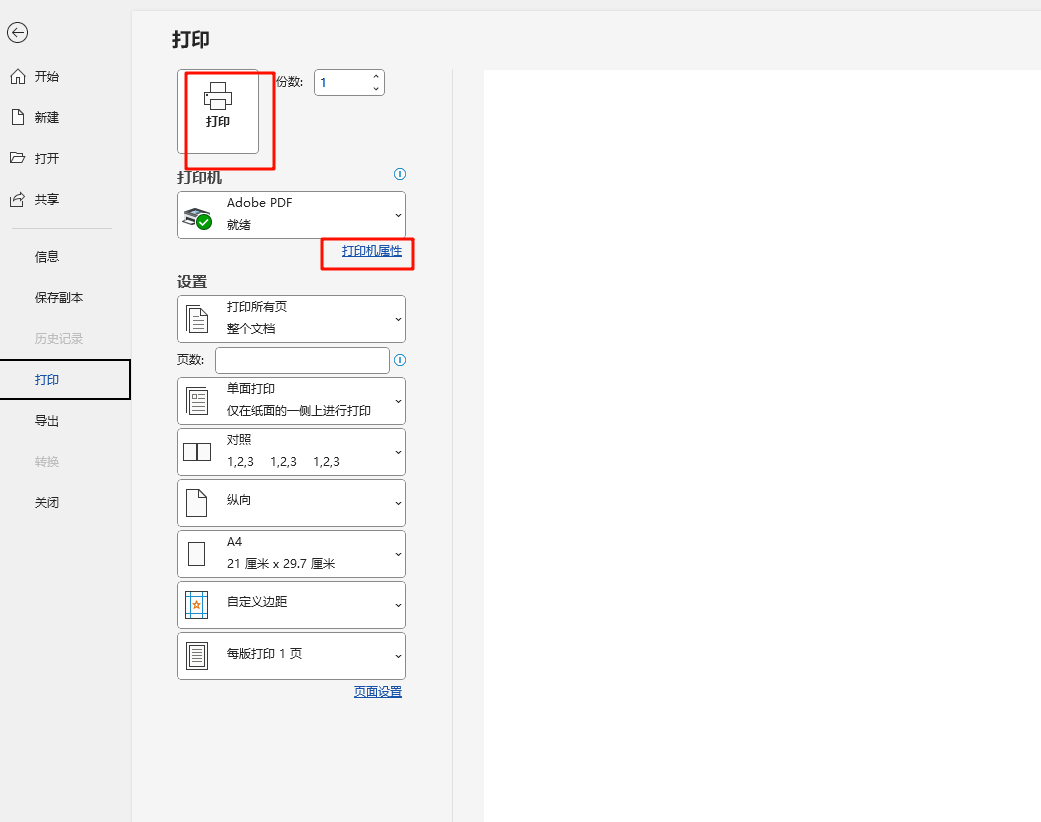The height and width of the screenshot is (822, 1041).
Task: Expand the 自定义边距 dropdown arrow
Action: point(398,606)
